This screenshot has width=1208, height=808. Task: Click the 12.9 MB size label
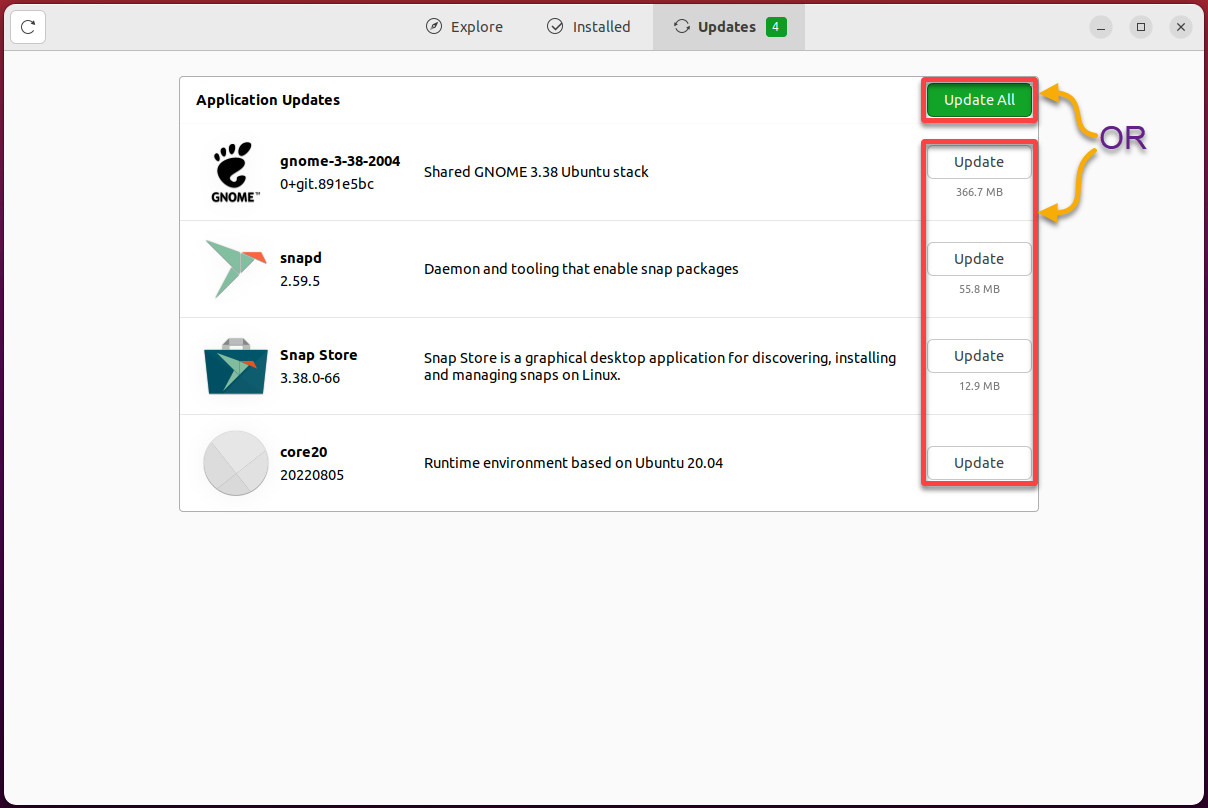979,386
